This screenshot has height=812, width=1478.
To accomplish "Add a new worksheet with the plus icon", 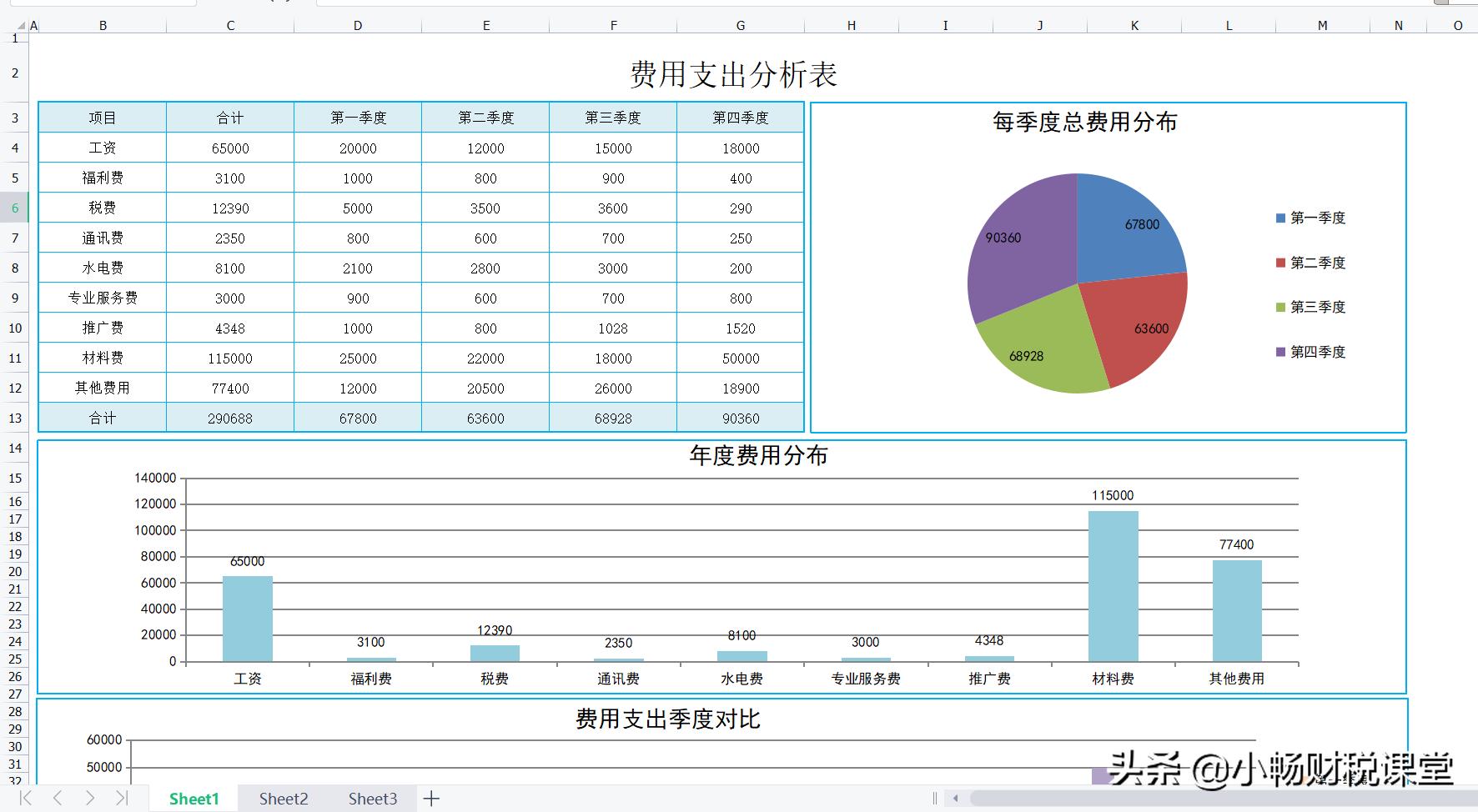I will (431, 798).
